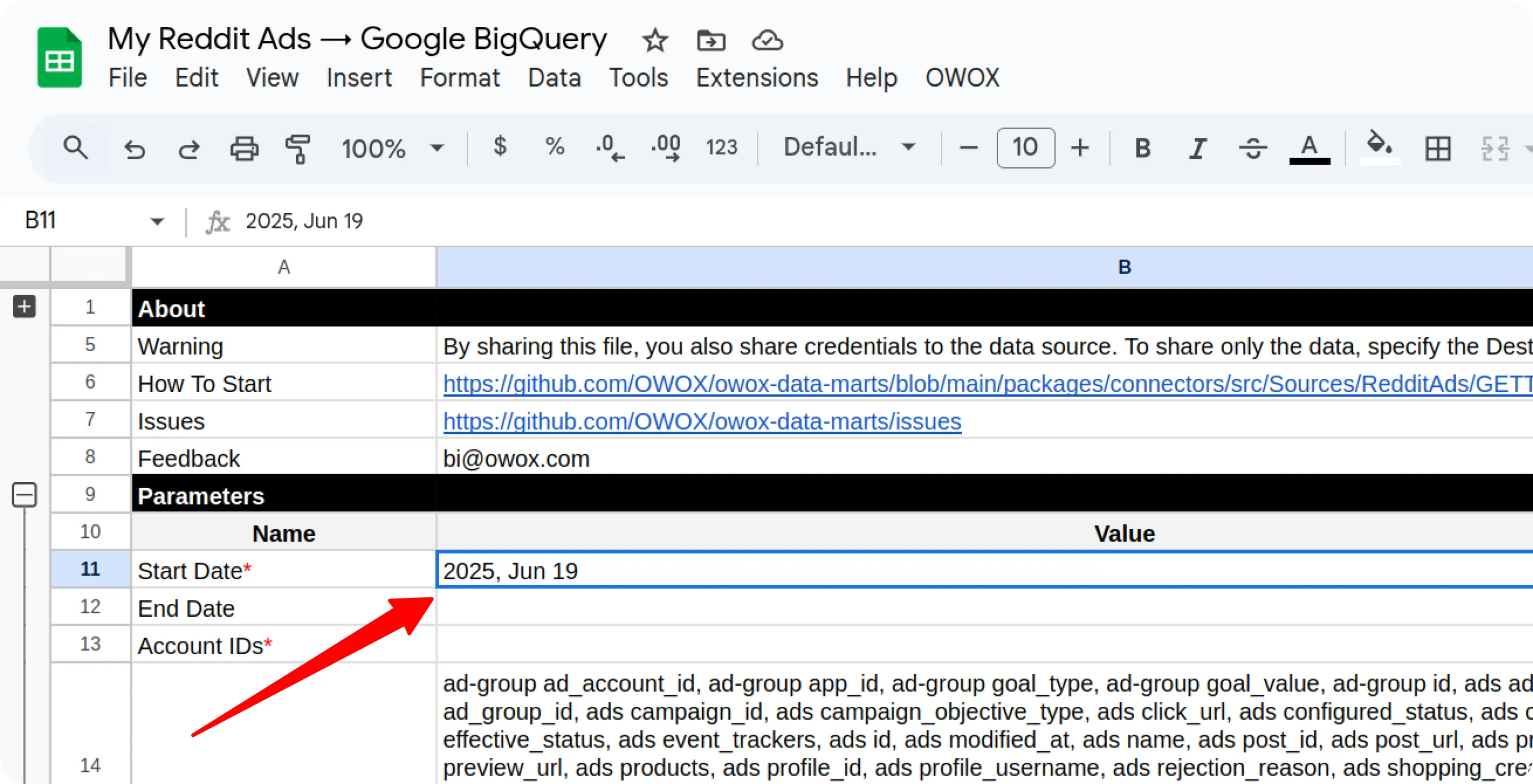1533x784 pixels.
Task: Open the Format menu
Action: 460,78
